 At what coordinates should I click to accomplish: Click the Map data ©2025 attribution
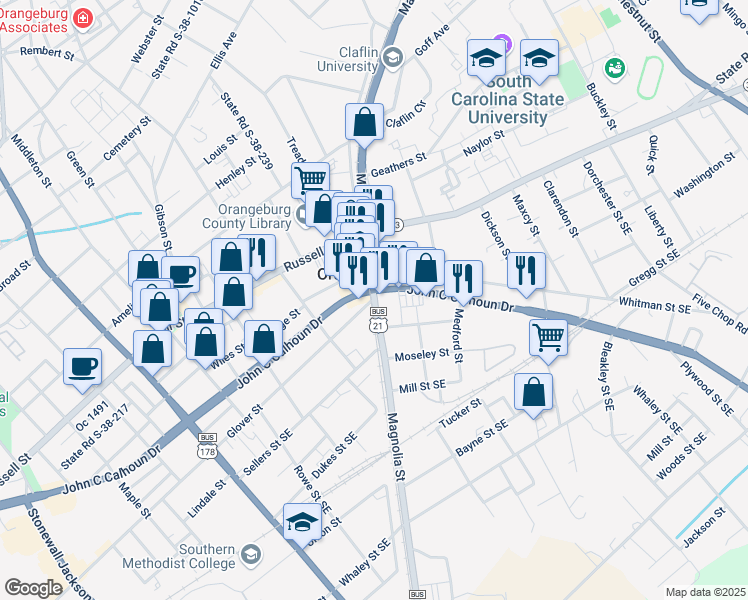706,592
